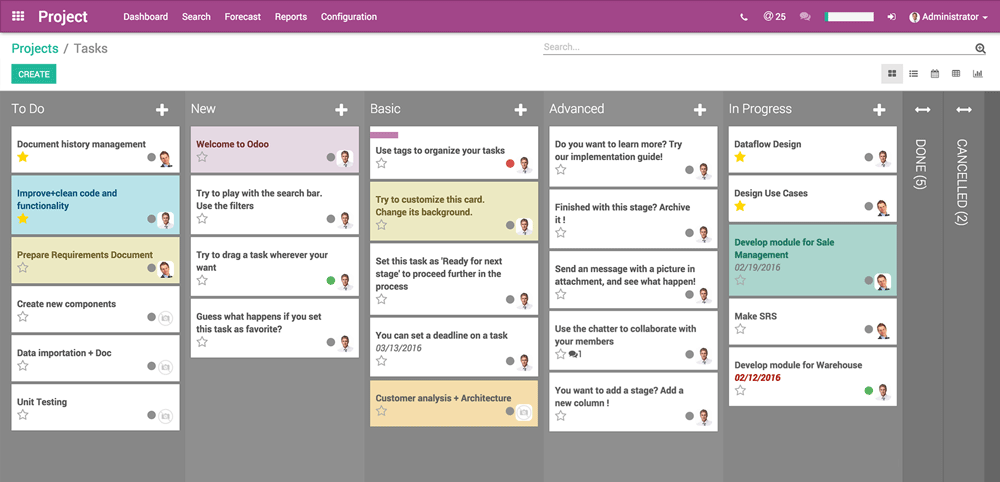Navigate to Projects breadcrumb link
Image resolution: width=1000 pixels, height=482 pixels.
tap(35, 48)
